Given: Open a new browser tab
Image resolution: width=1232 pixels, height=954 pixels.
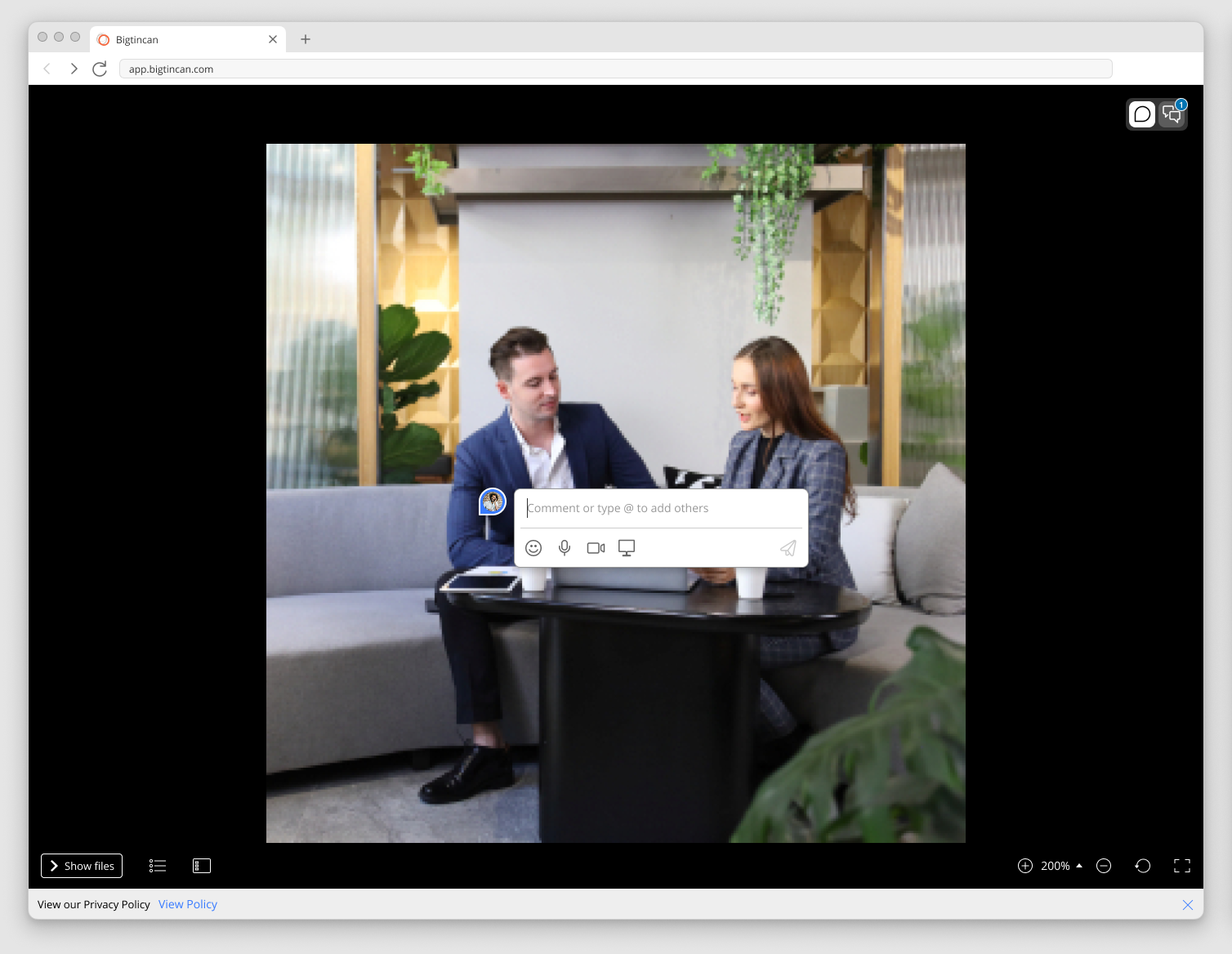Looking at the screenshot, I should [306, 39].
